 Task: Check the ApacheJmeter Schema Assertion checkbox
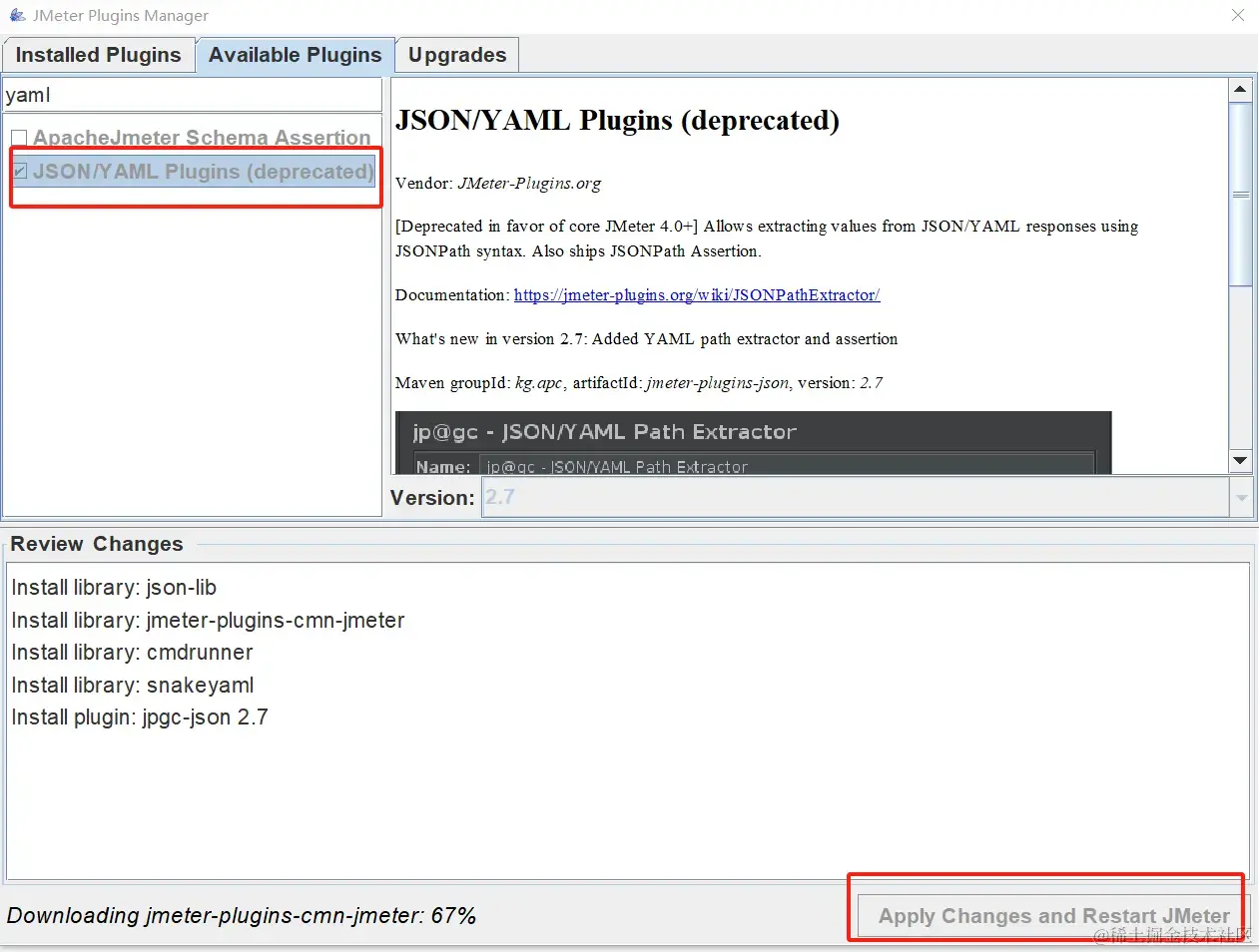[19, 138]
